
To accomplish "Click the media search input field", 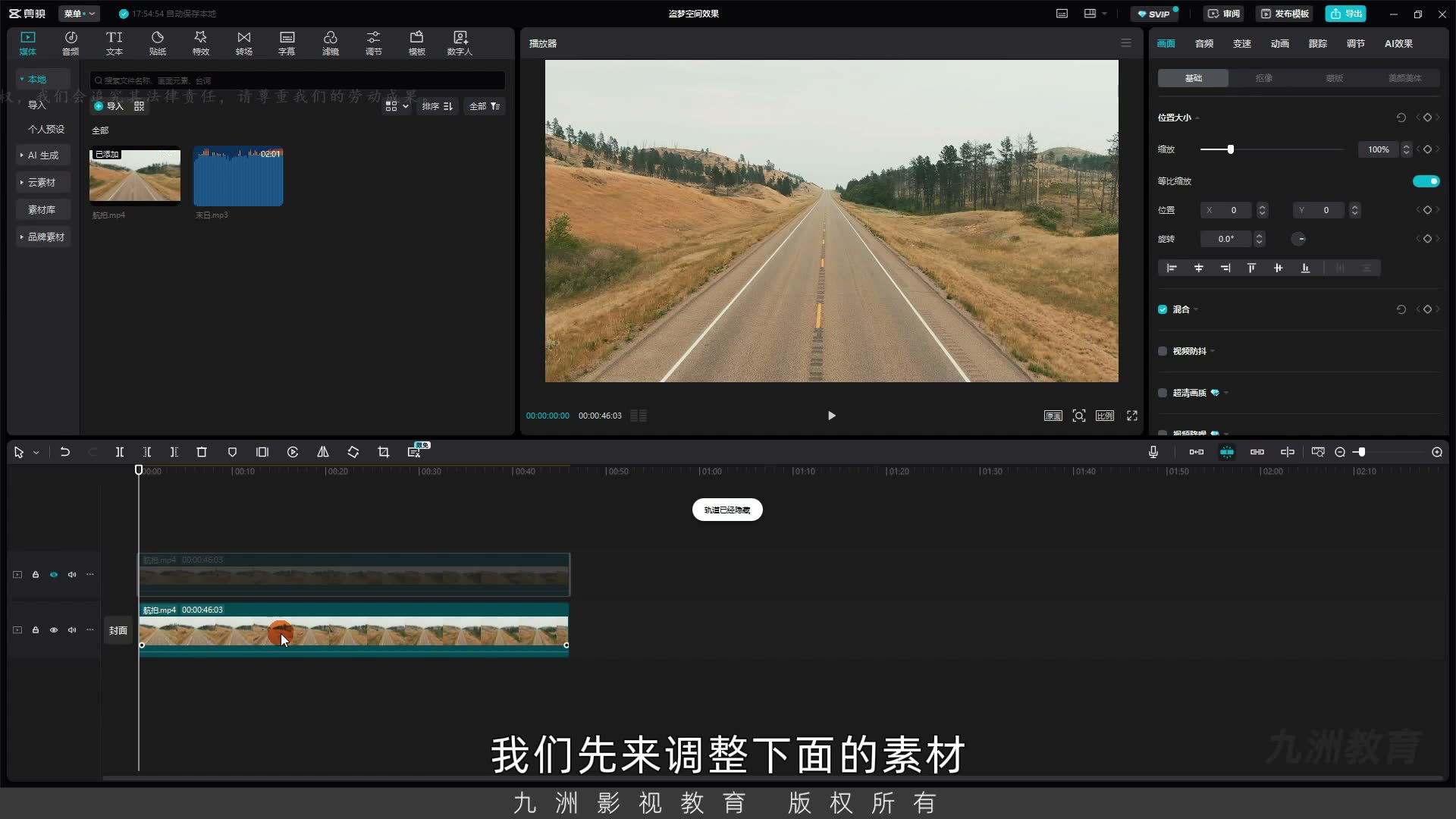I will (297, 80).
